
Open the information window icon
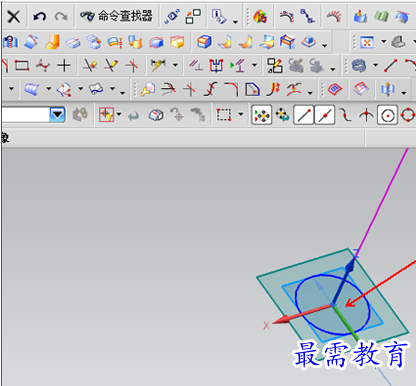[219, 16]
